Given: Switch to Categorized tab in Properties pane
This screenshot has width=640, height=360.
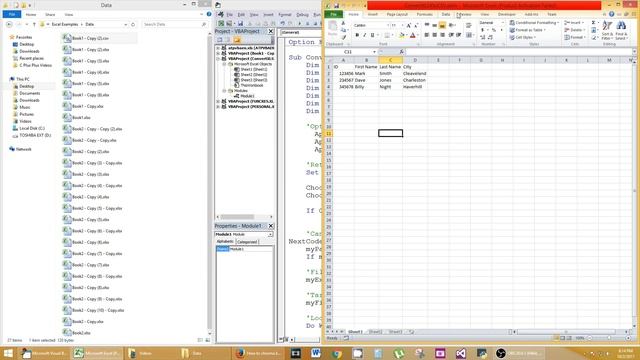Looking at the screenshot, I should pyautogui.click(x=247, y=242).
